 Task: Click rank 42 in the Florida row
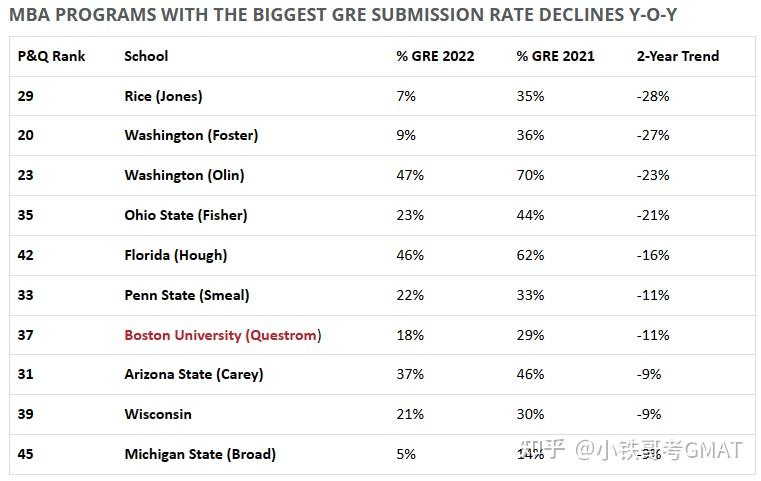(x=26, y=255)
